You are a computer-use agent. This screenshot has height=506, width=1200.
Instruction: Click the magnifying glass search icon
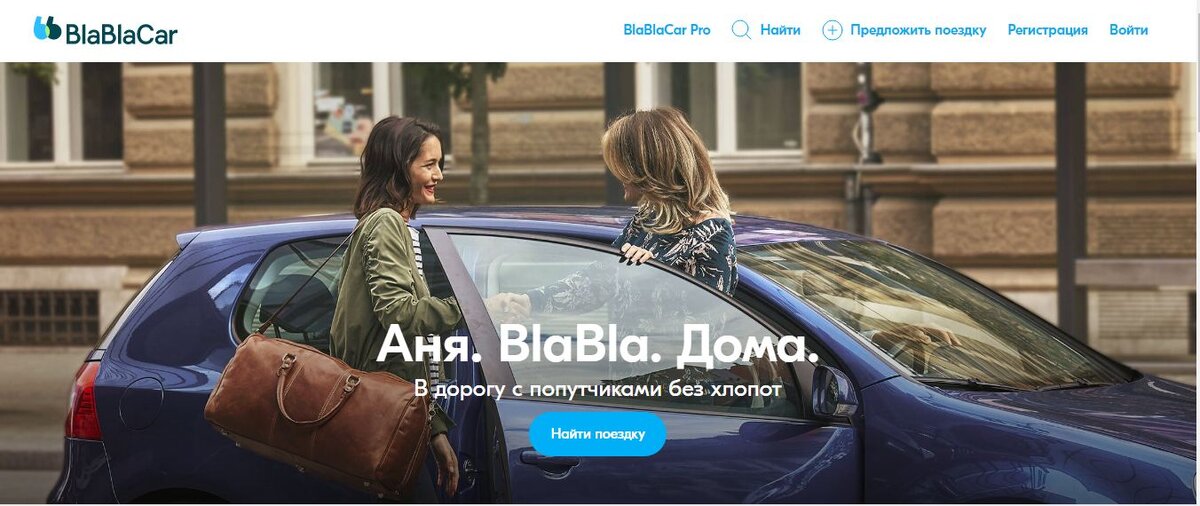click(x=741, y=30)
